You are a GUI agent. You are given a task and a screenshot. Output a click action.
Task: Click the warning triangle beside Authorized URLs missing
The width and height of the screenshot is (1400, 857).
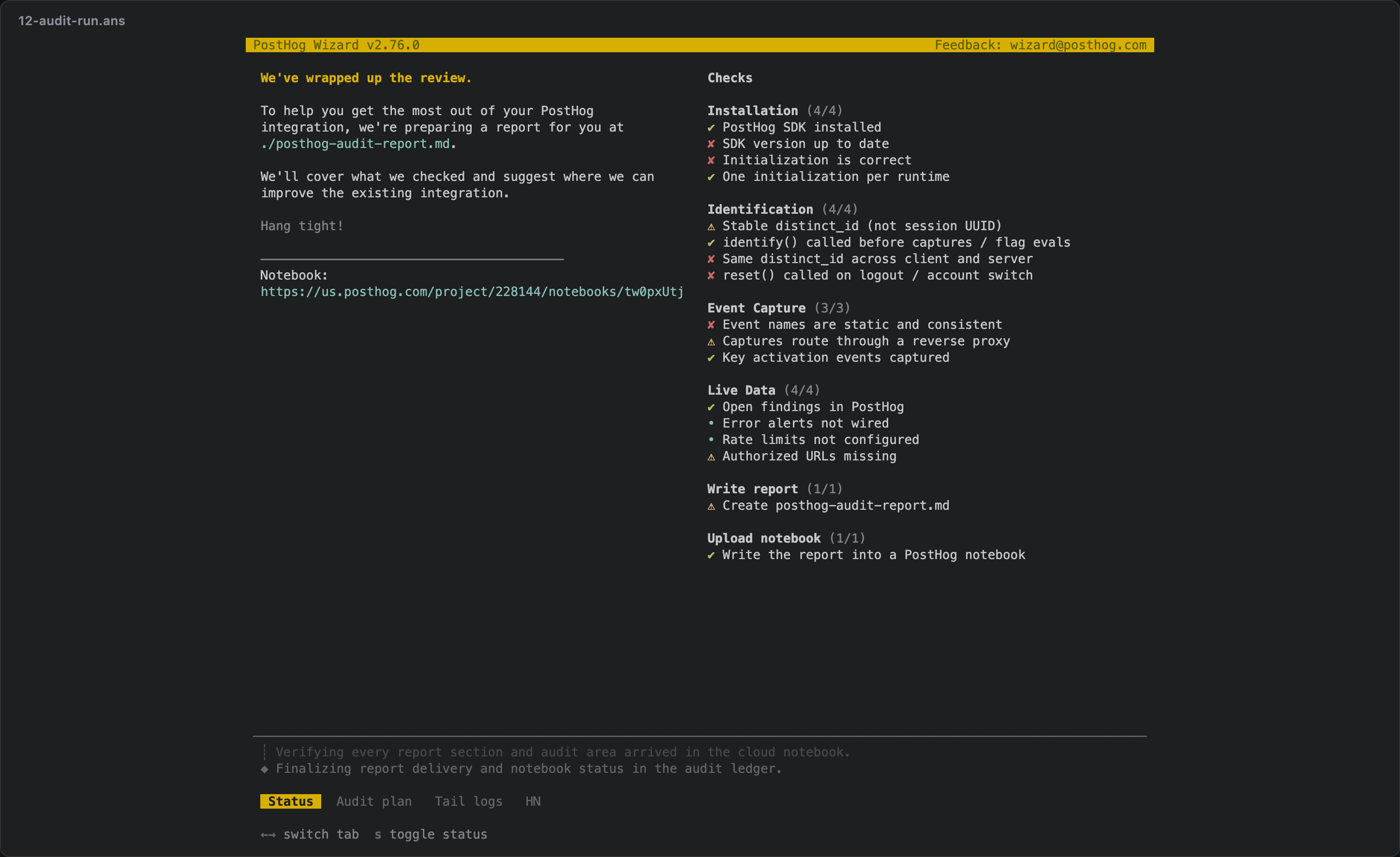point(711,457)
